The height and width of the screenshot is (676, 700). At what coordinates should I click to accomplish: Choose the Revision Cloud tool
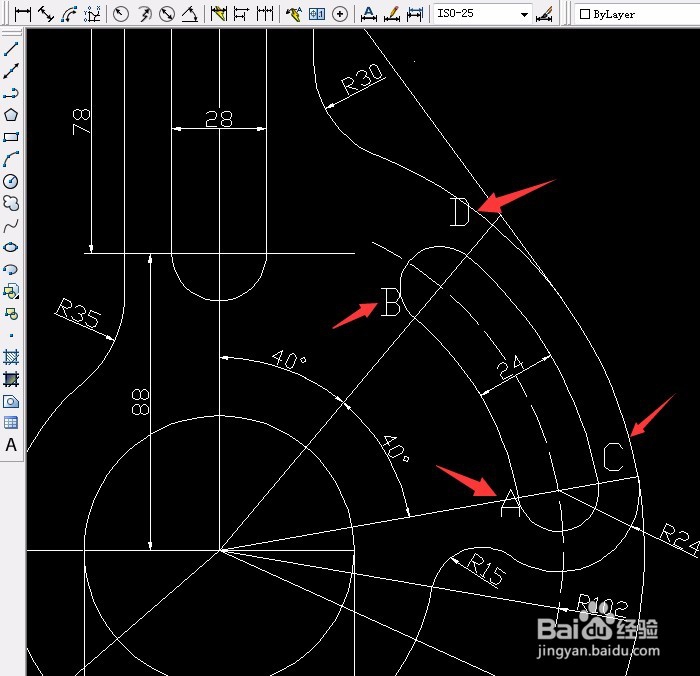11,203
